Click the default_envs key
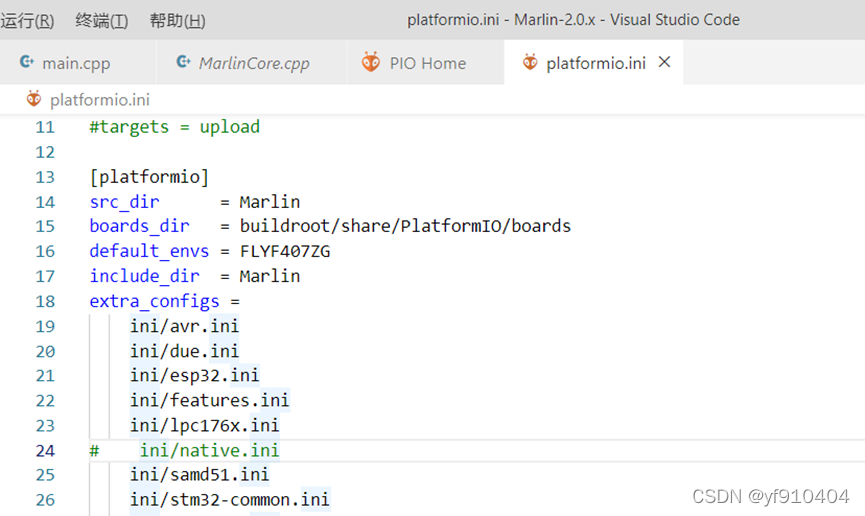This screenshot has height=516, width=865. [x=149, y=252]
